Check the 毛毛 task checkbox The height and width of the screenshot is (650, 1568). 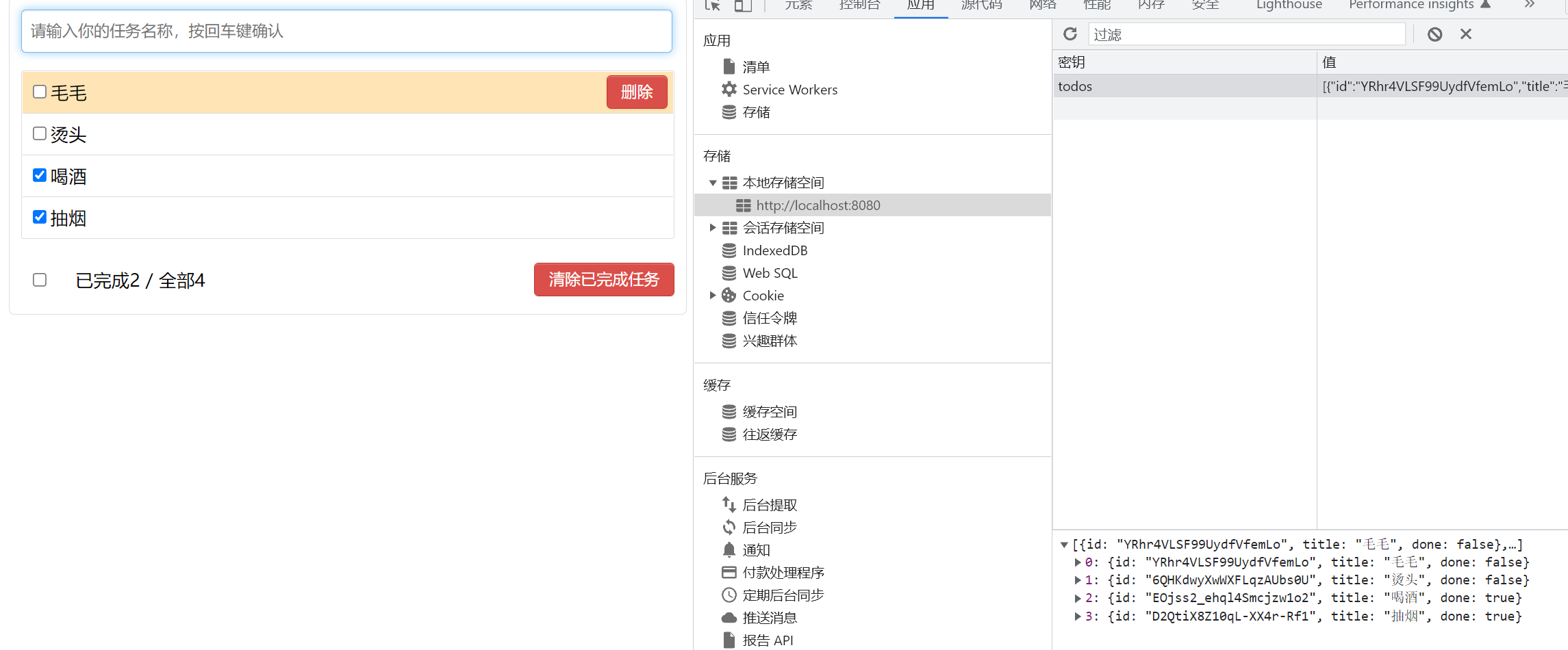tap(40, 92)
